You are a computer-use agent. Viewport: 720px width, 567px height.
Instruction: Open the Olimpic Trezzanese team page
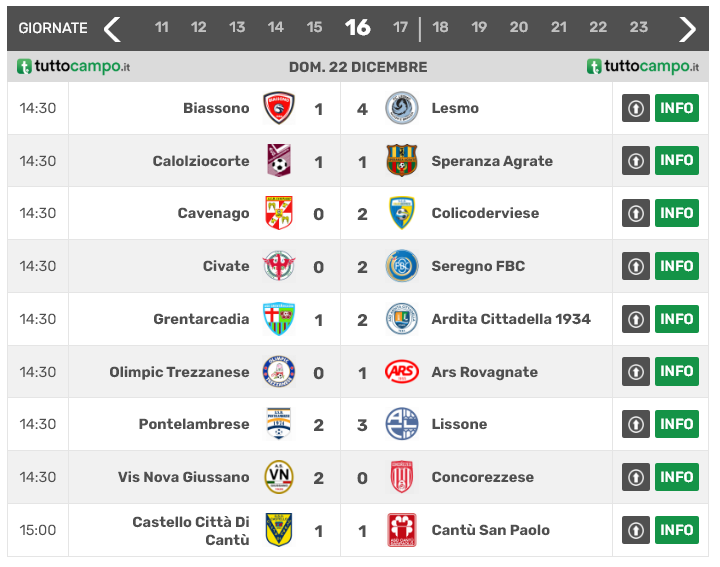179,372
